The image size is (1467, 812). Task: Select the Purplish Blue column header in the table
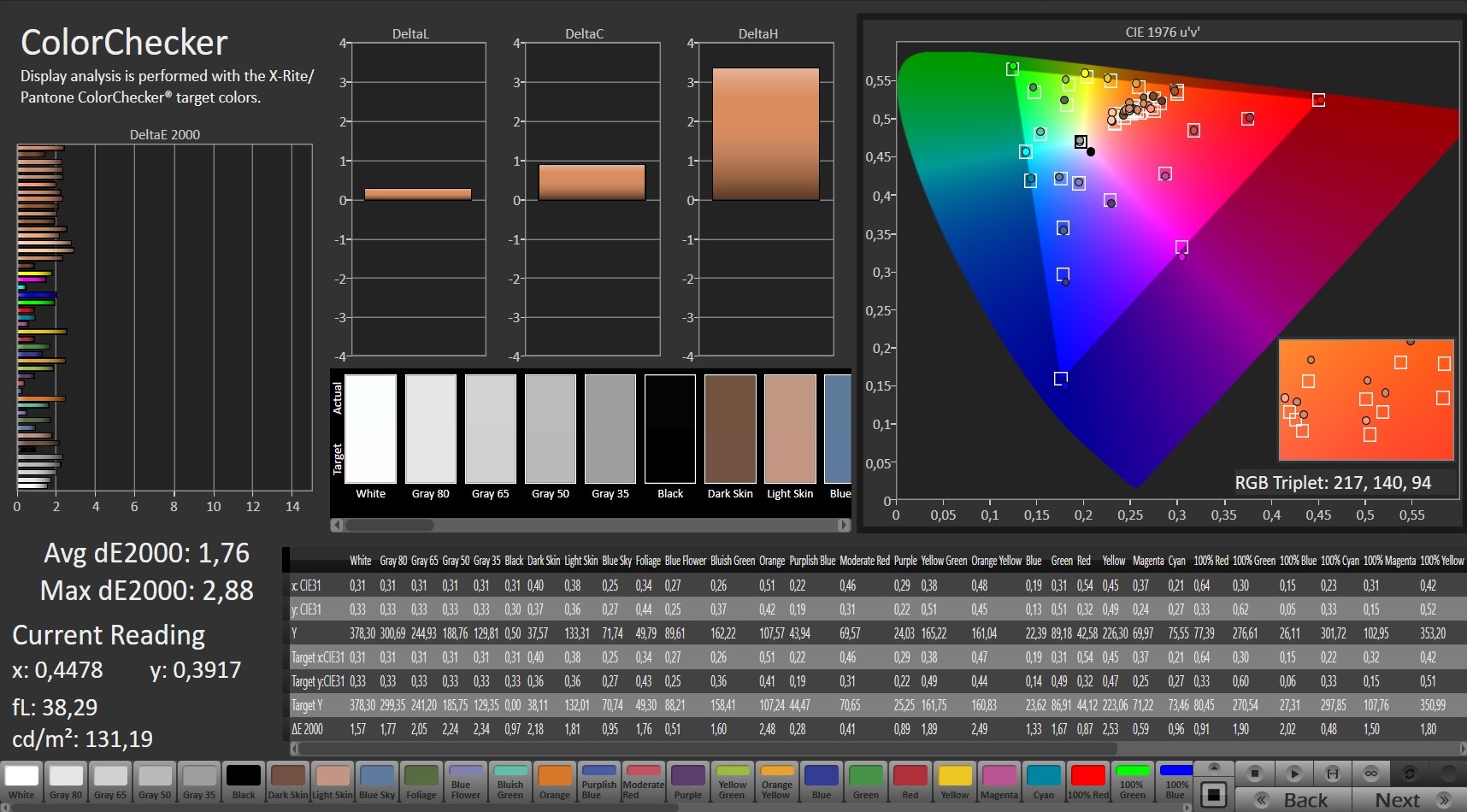[811, 561]
